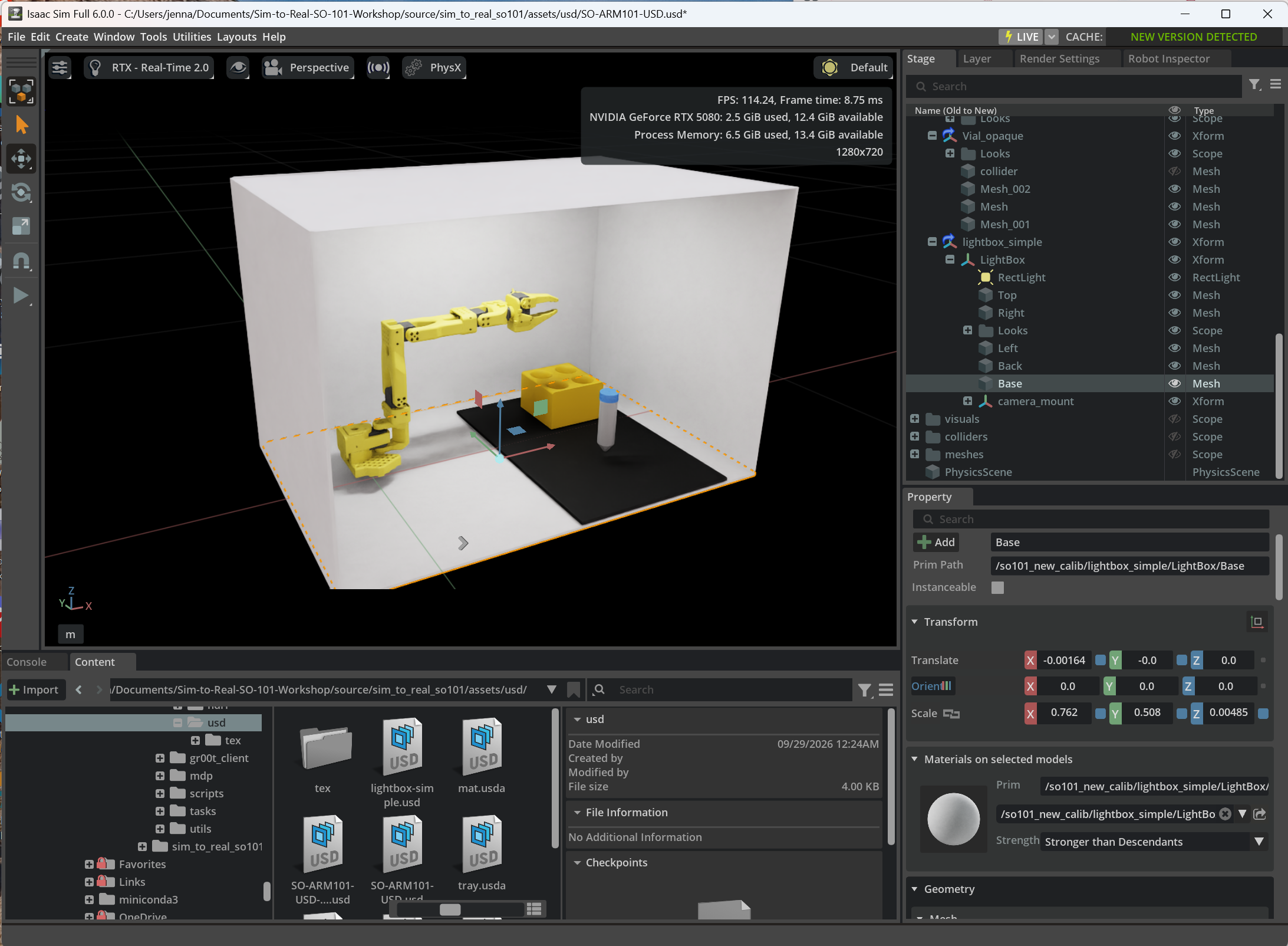The height and width of the screenshot is (946, 1288).
Task: Toggle visibility of camera_mount Xform
Action: coord(1175,401)
